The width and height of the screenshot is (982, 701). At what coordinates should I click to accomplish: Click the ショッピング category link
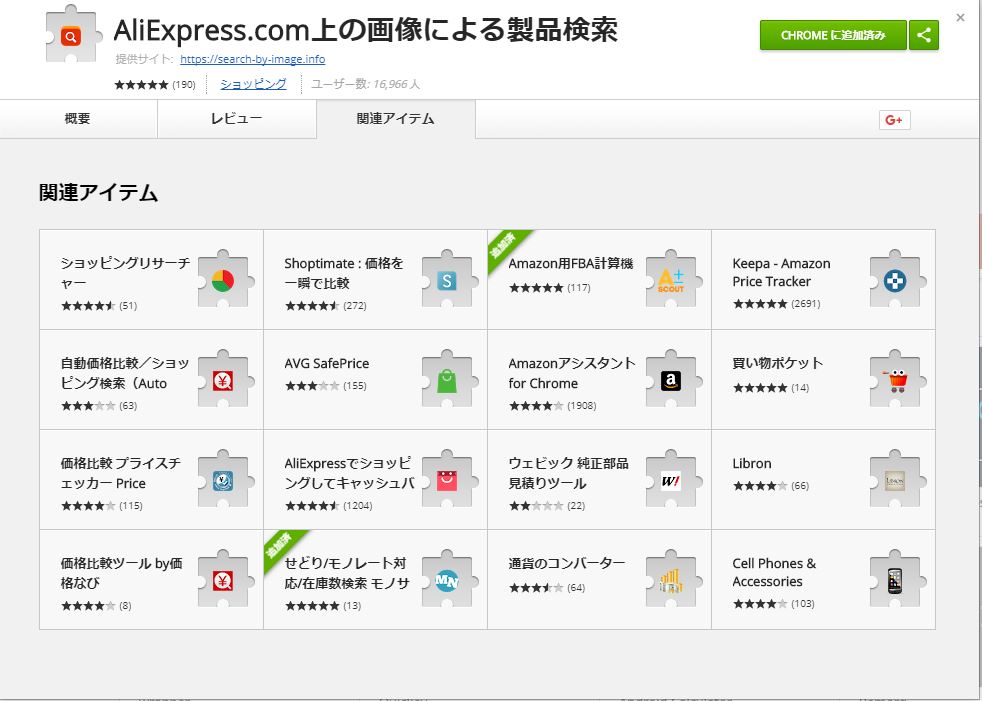253,84
